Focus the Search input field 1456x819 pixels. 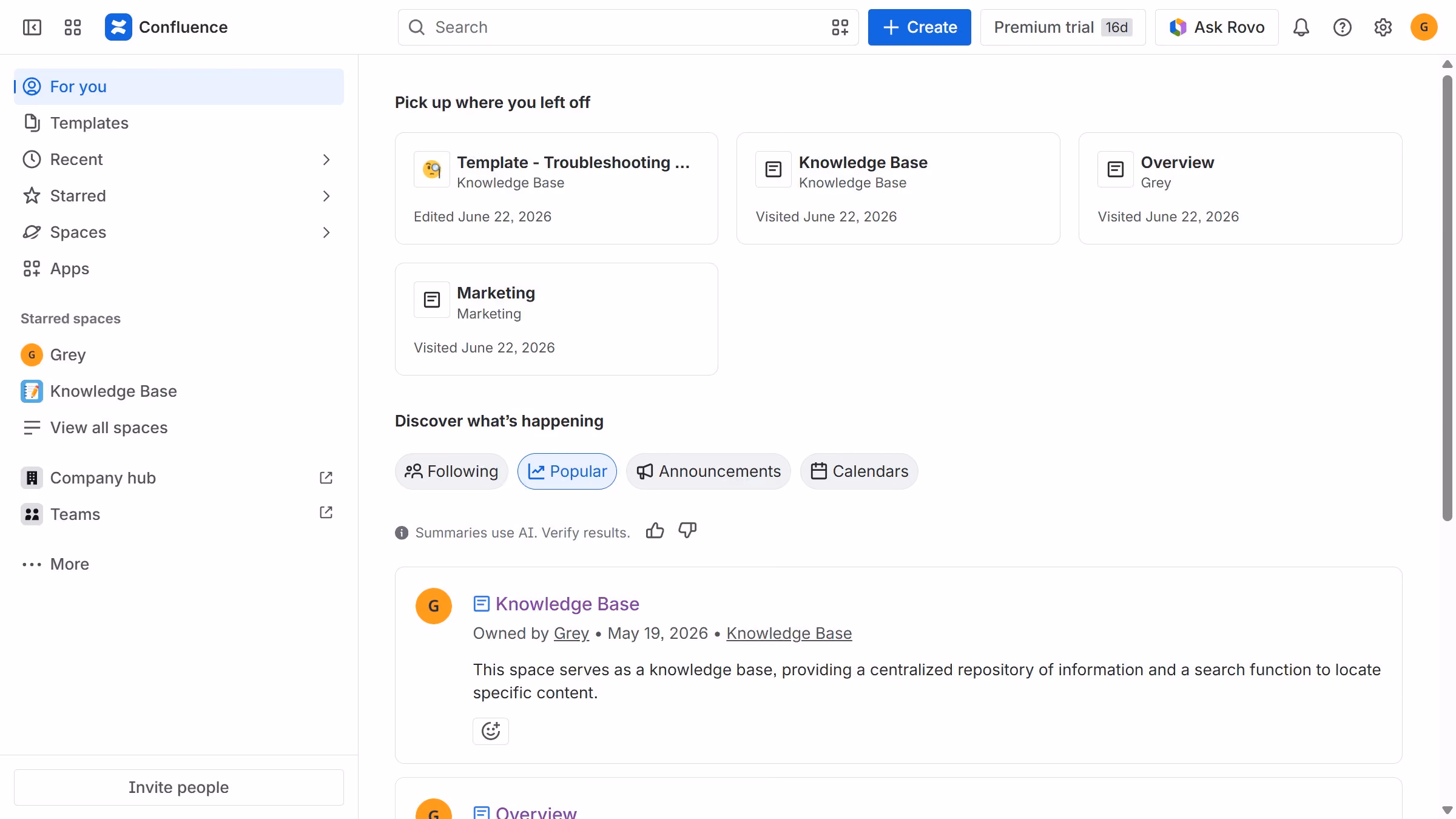point(628,27)
